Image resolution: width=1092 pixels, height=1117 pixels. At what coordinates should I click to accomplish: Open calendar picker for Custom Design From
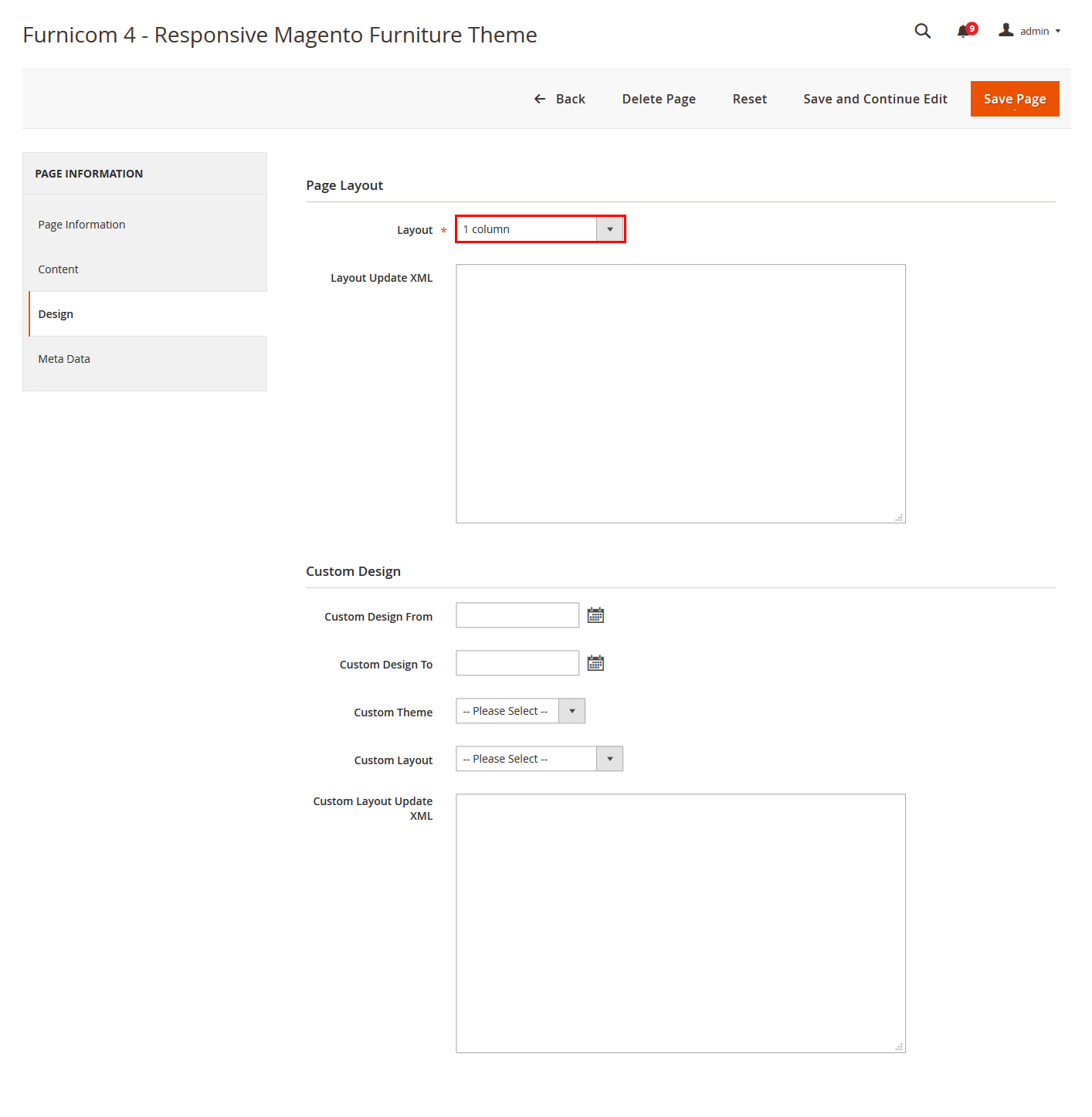[595, 615]
